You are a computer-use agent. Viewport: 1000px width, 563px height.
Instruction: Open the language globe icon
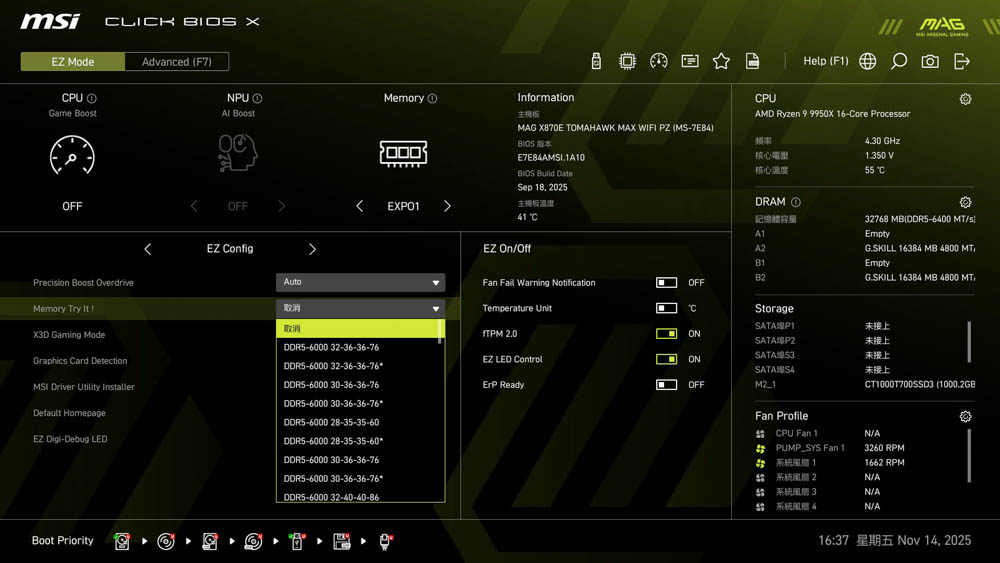(x=868, y=61)
